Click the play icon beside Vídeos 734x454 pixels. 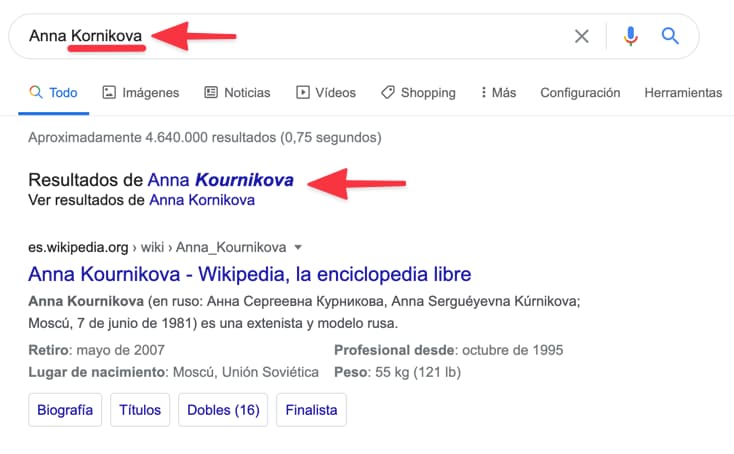(302, 92)
